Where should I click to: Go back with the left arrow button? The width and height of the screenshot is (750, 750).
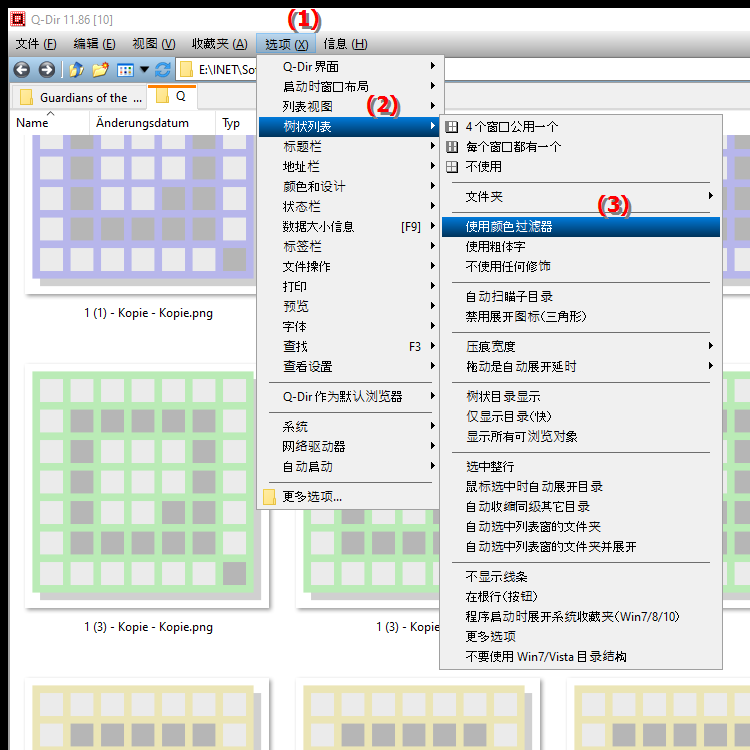point(22,70)
